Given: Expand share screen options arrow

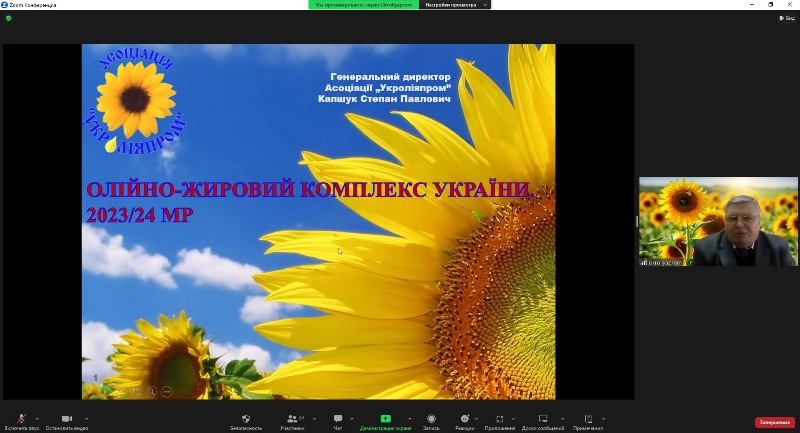Looking at the screenshot, I should (410, 419).
